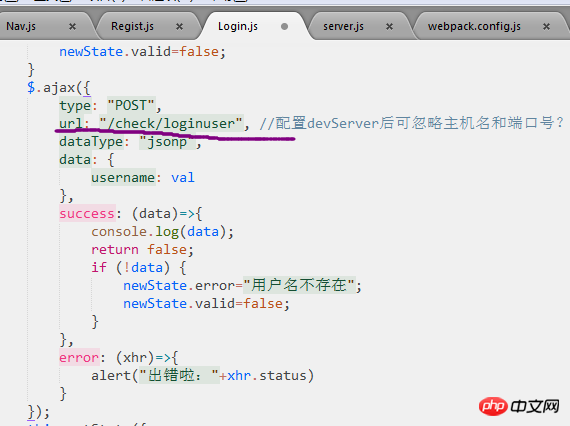Image resolution: width=570 pixels, height=426 pixels.
Task: Switch to the server.js tab
Action: click(x=343, y=27)
